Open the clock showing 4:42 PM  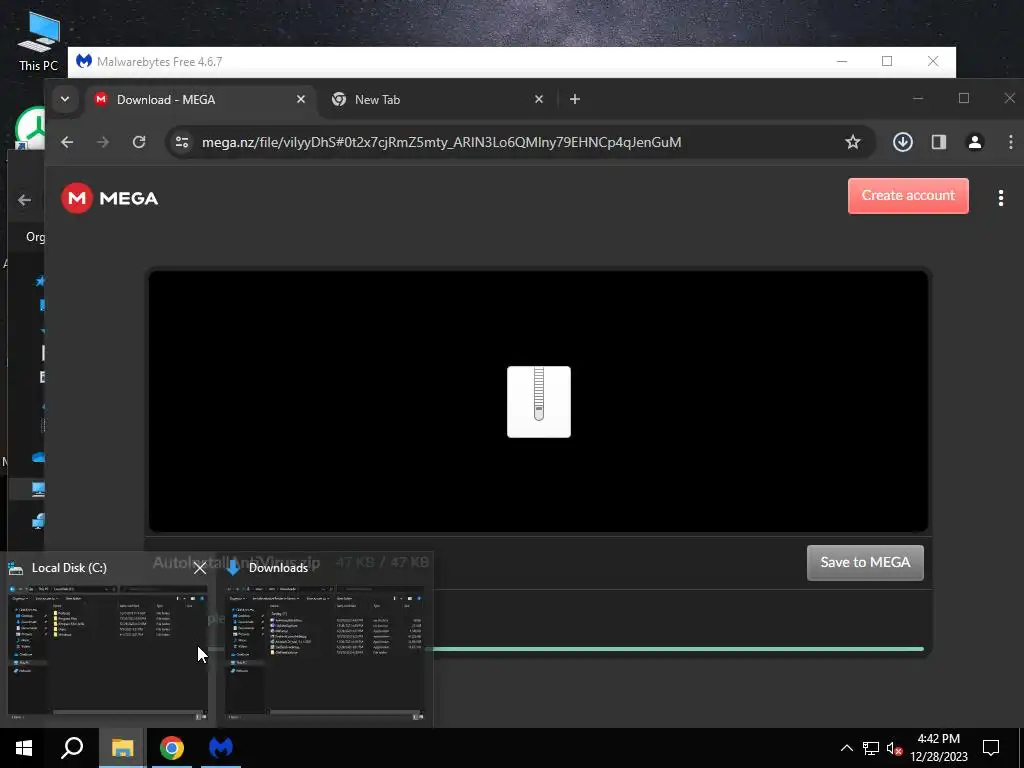coord(938,748)
